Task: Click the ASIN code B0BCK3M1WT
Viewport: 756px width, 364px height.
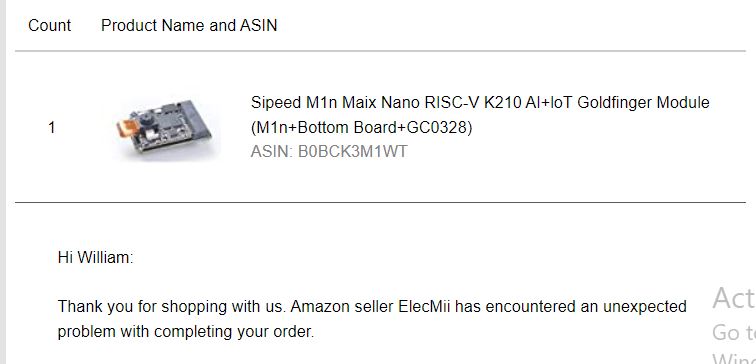Action: [x=352, y=151]
